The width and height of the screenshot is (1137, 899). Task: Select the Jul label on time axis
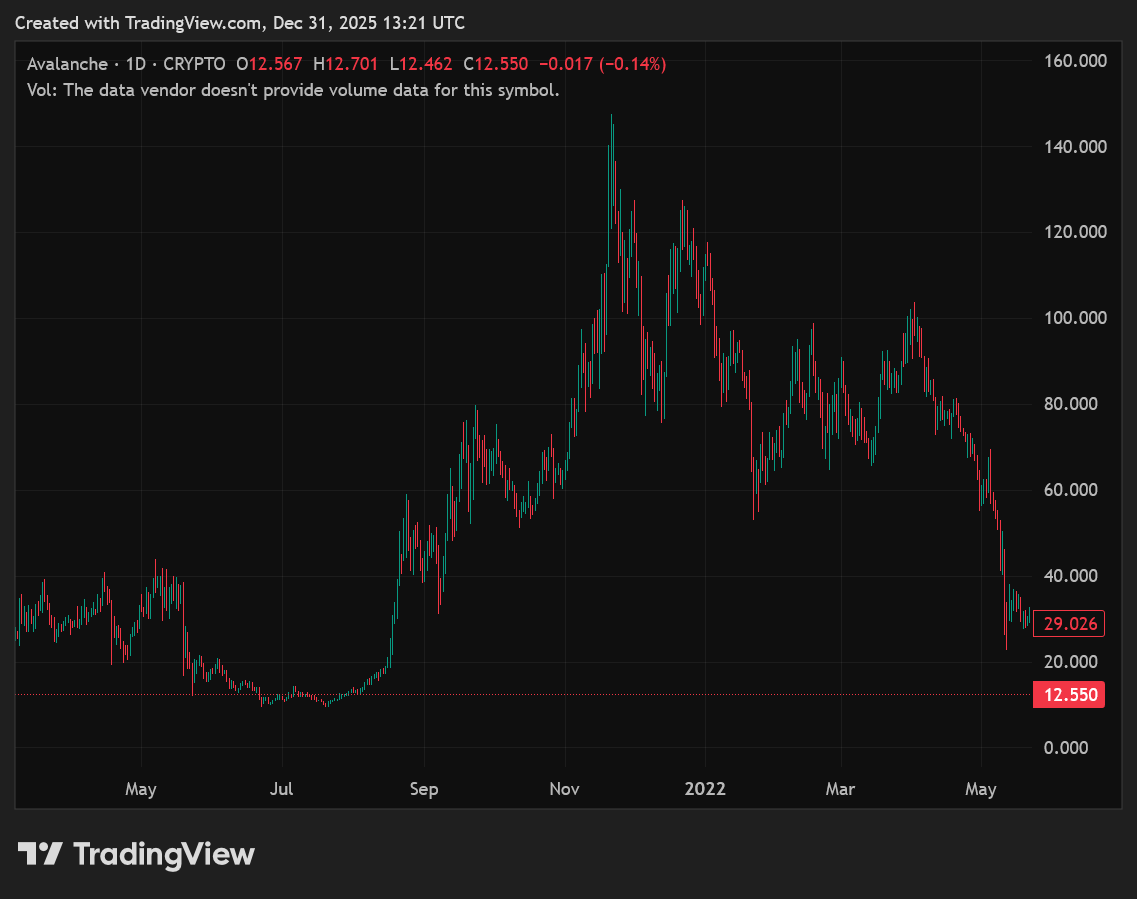[282, 789]
